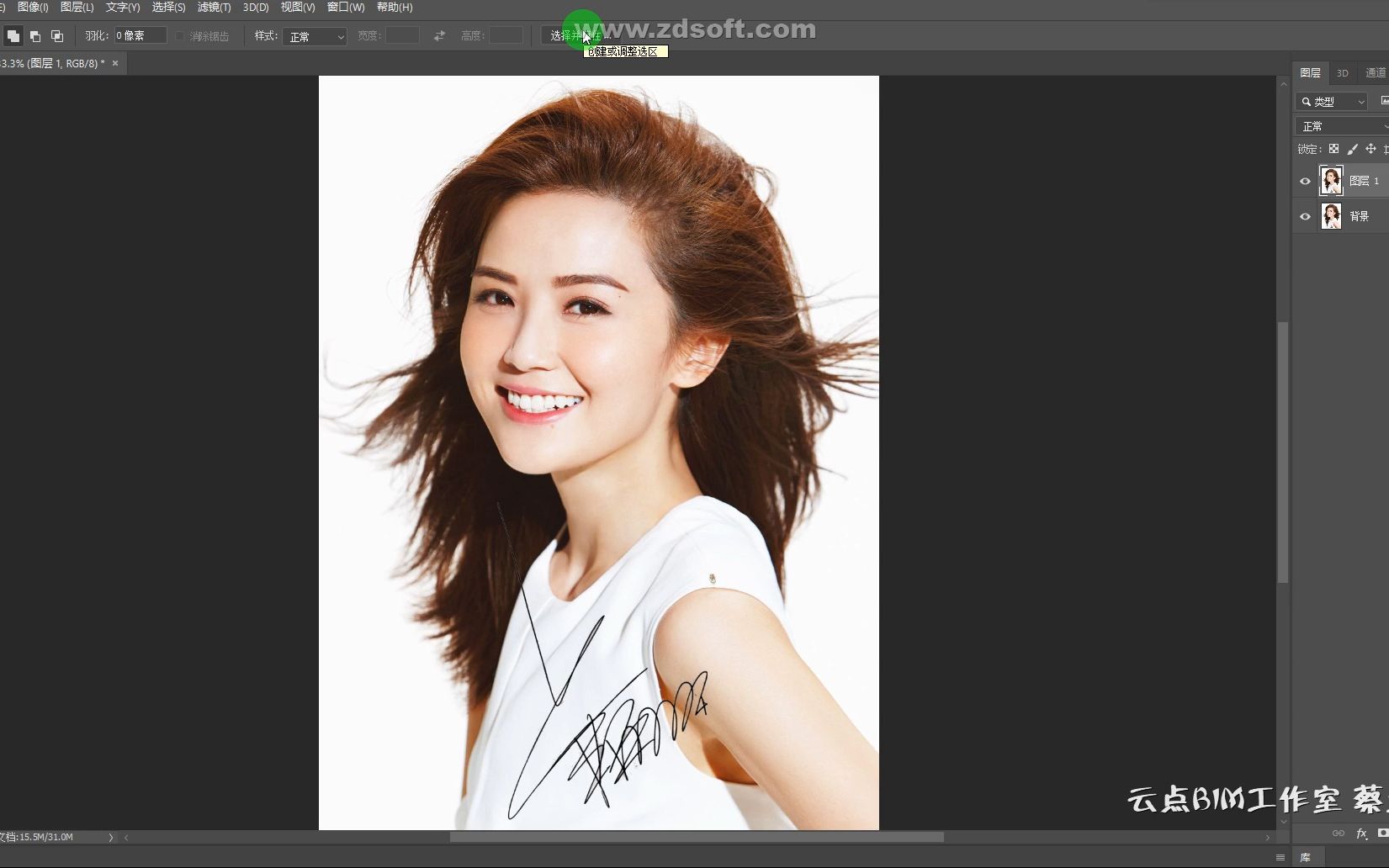Hide the 图层 1 layer

tap(1305, 180)
